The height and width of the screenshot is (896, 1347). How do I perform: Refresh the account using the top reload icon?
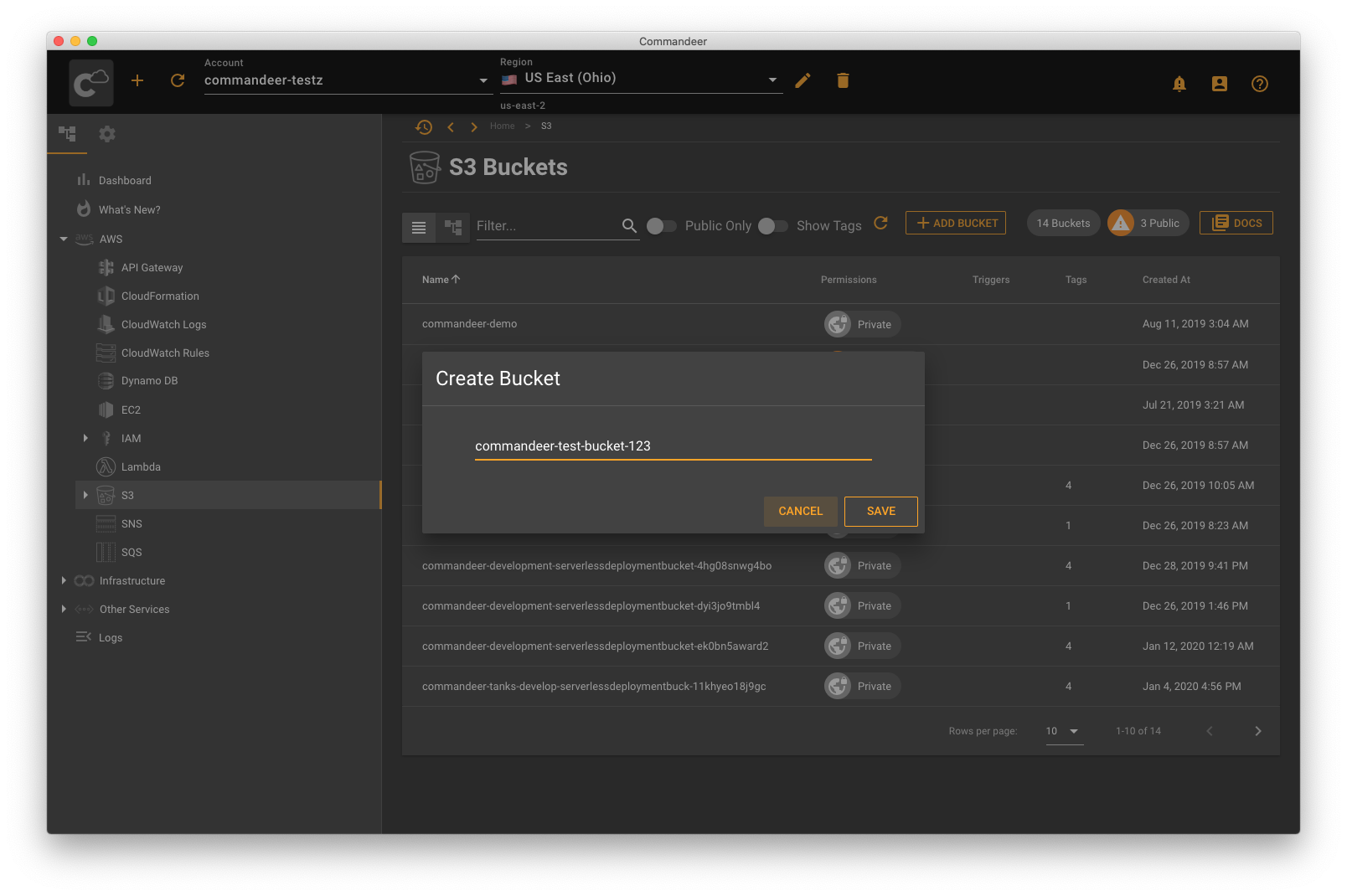point(178,80)
